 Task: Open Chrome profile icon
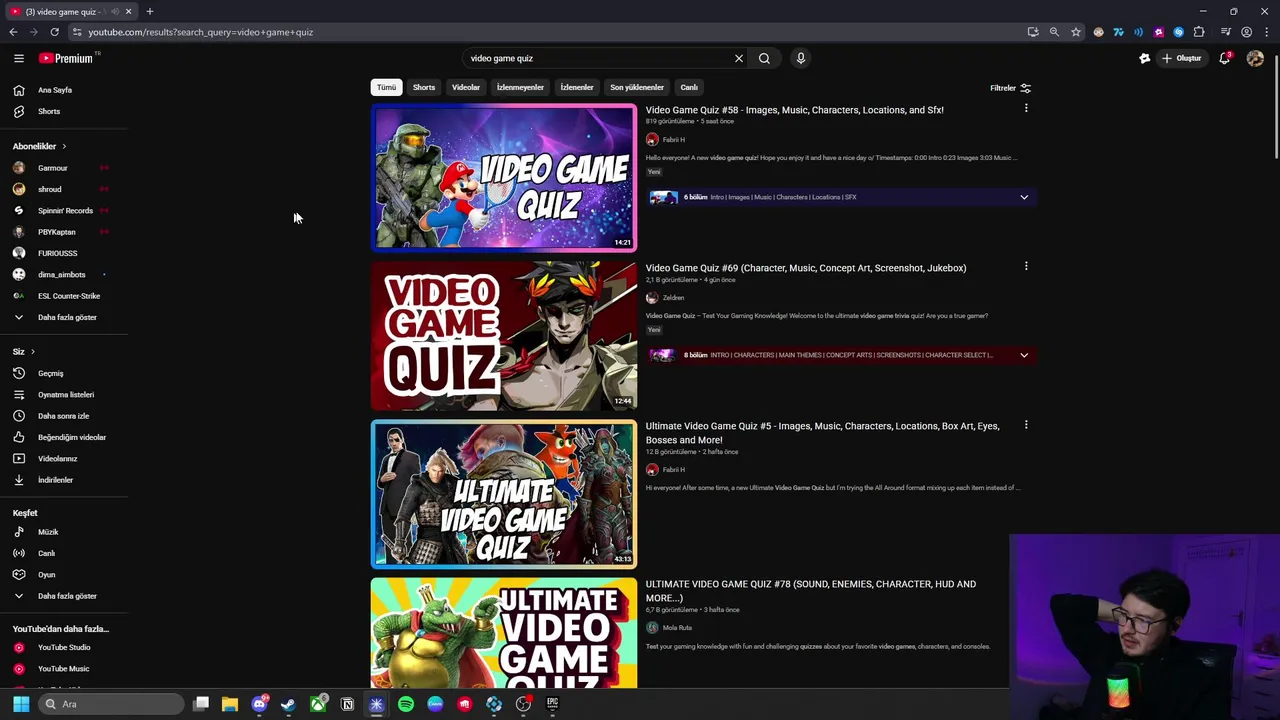(1246, 32)
